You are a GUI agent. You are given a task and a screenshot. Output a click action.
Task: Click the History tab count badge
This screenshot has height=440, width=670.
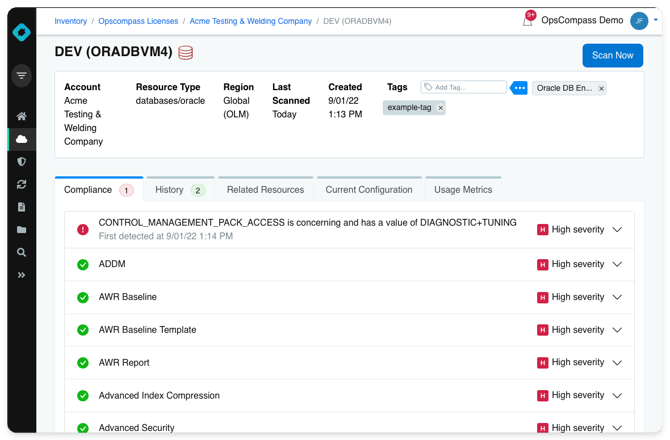tap(197, 190)
